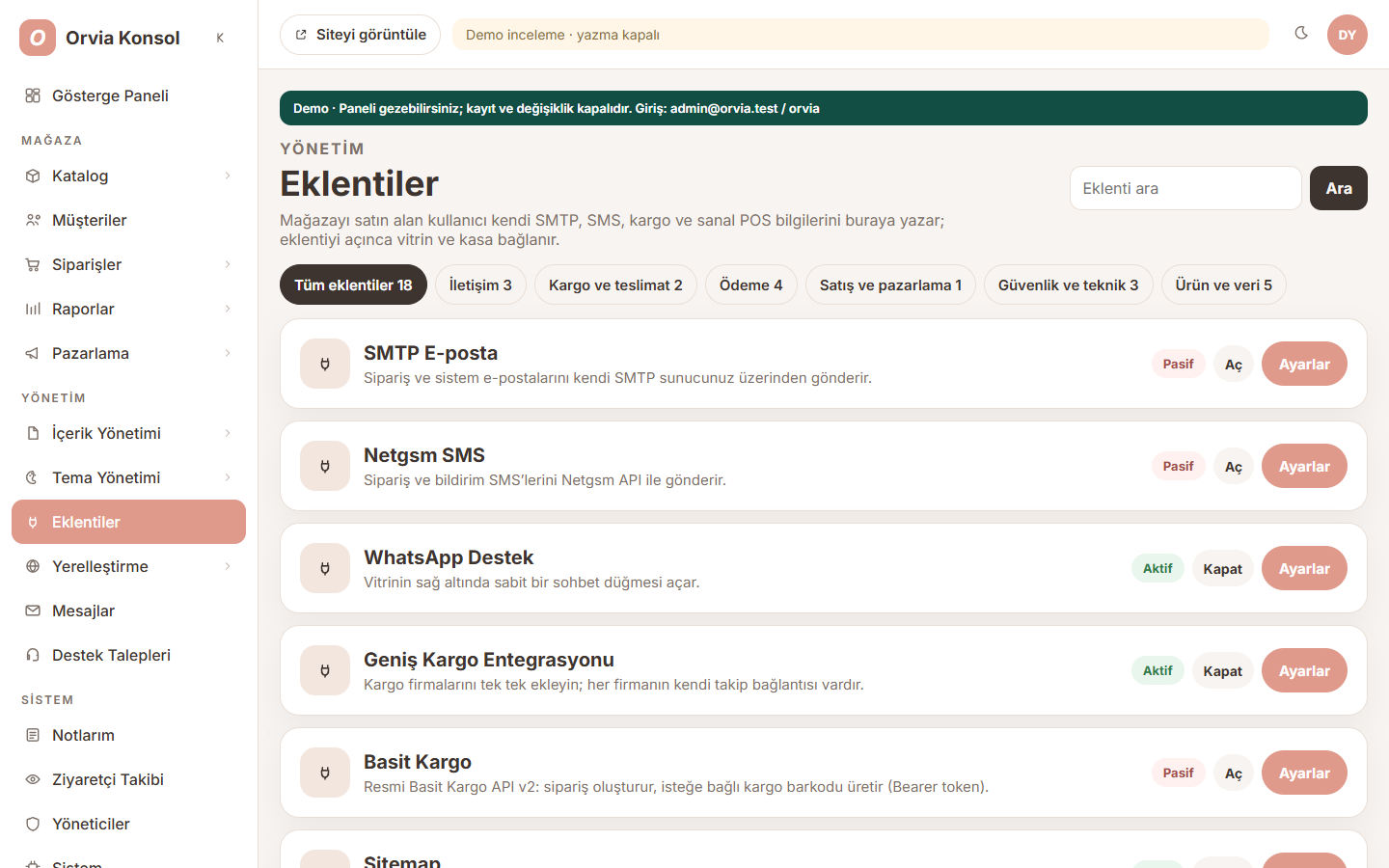This screenshot has width=1389, height=868.
Task: Click the Destek Talepleri headset icon
Action: point(33,655)
